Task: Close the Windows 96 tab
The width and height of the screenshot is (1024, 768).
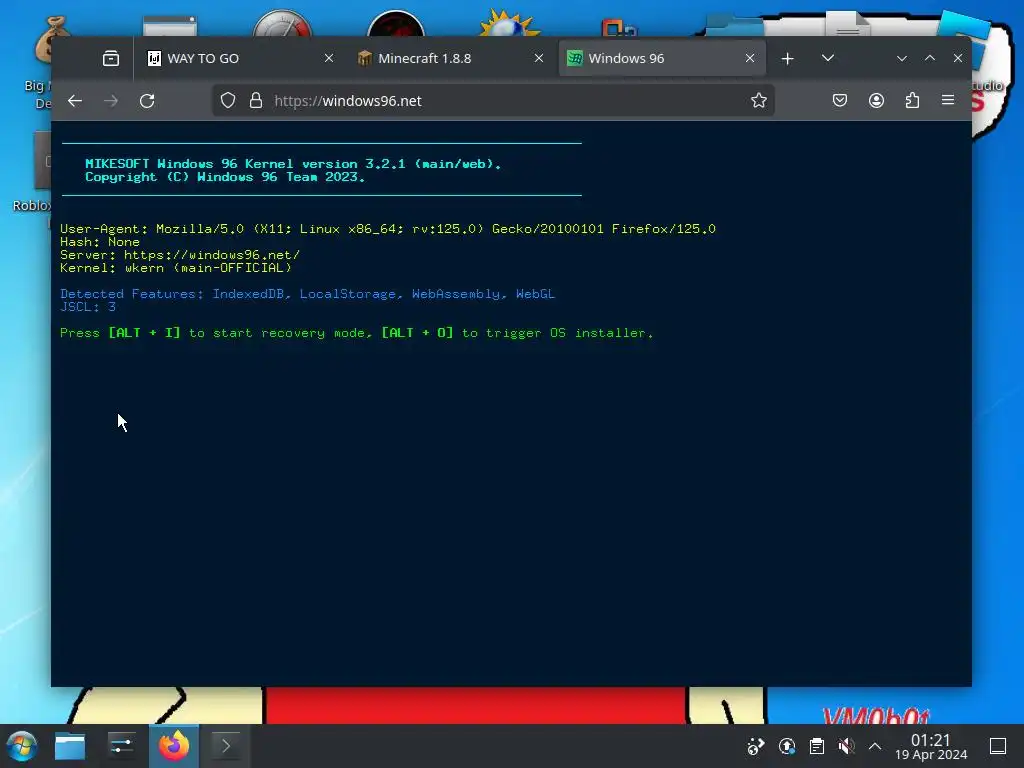Action: coord(750,59)
